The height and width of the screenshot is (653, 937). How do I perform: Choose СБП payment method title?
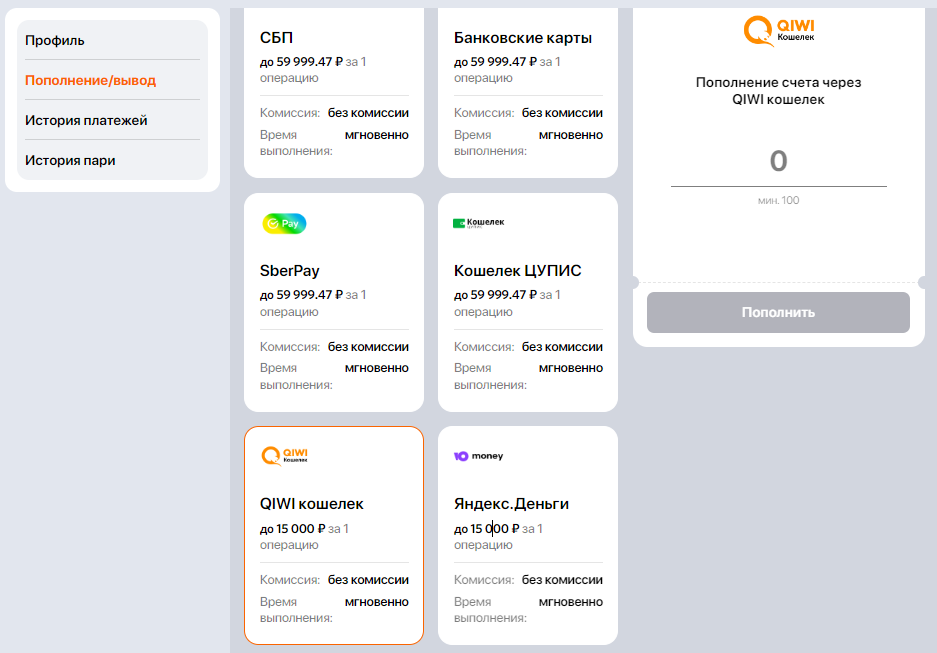[x=276, y=38]
